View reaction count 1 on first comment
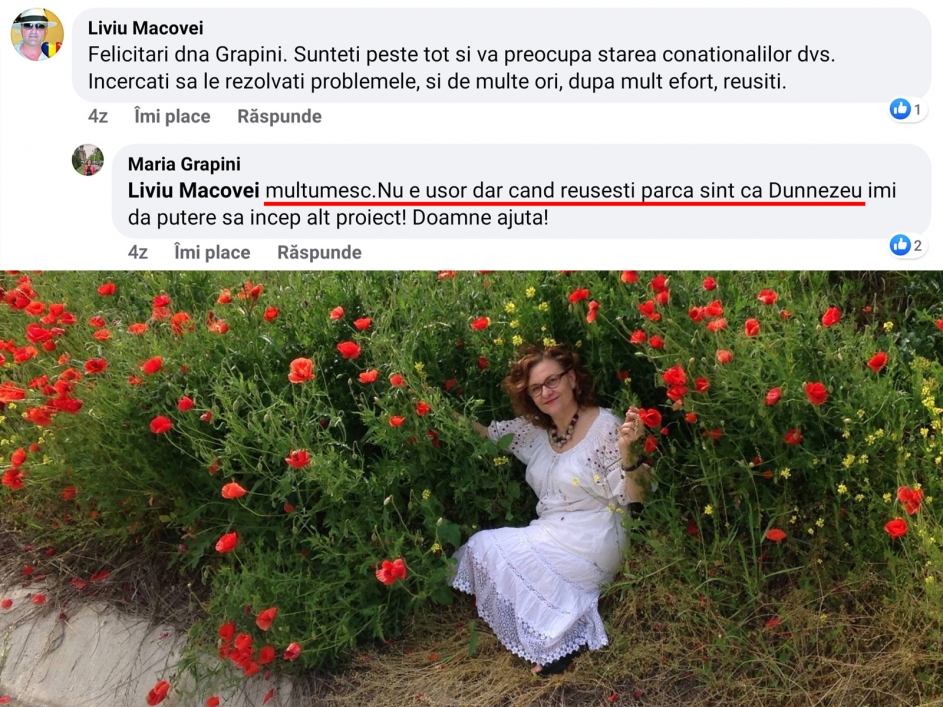The width and height of the screenshot is (943, 707). (917, 109)
